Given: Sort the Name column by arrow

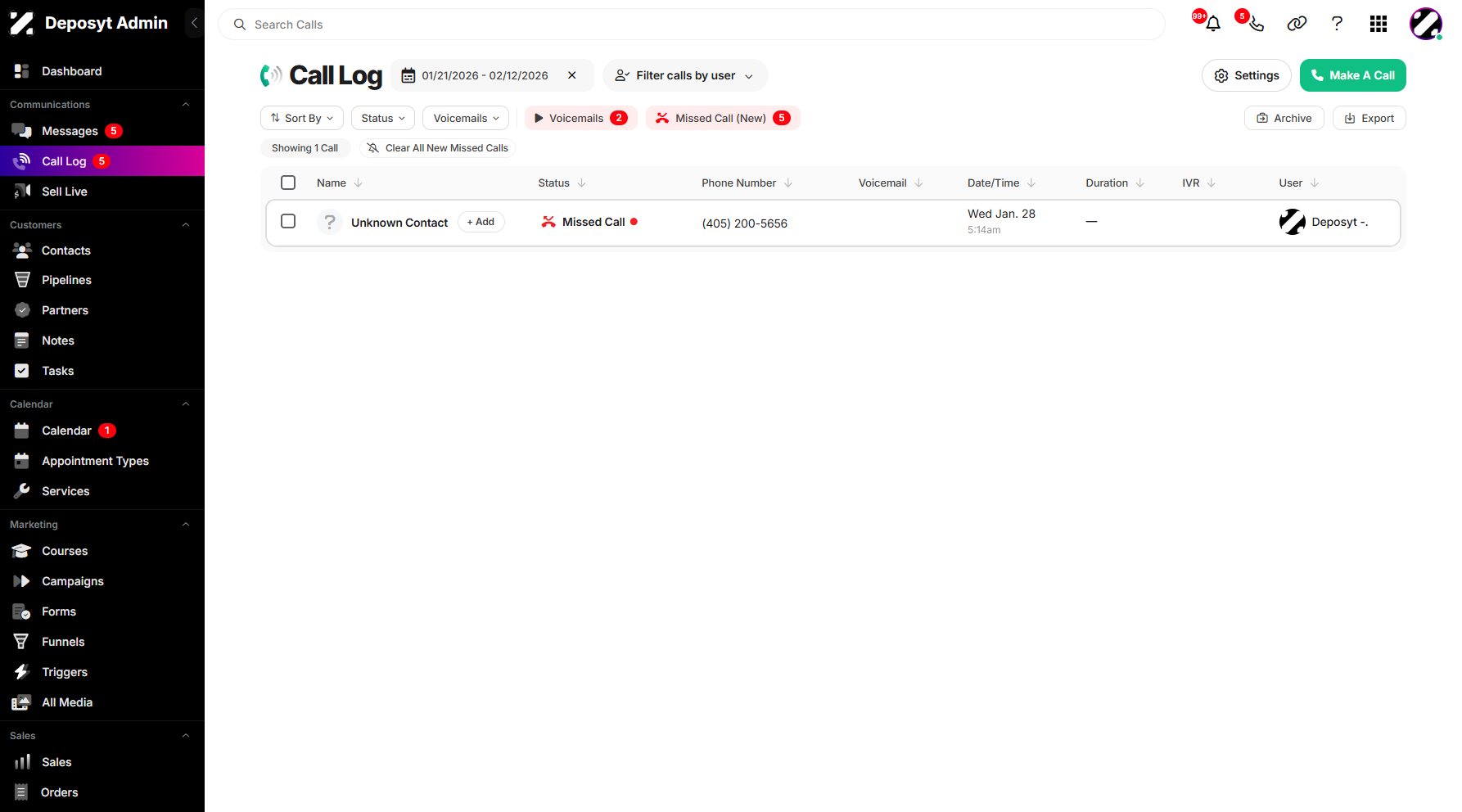Looking at the screenshot, I should (x=359, y=183).
